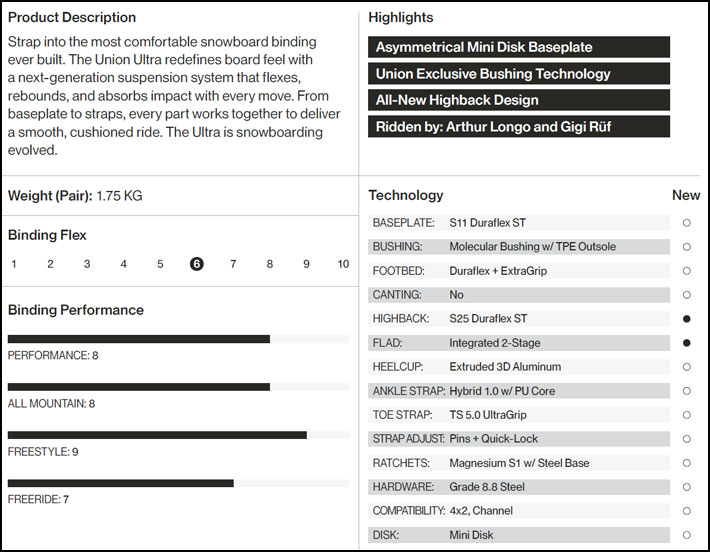710x552 pixels.
Task: Click the filled New dot beside FLAD
Action: [x=687, y=343]
